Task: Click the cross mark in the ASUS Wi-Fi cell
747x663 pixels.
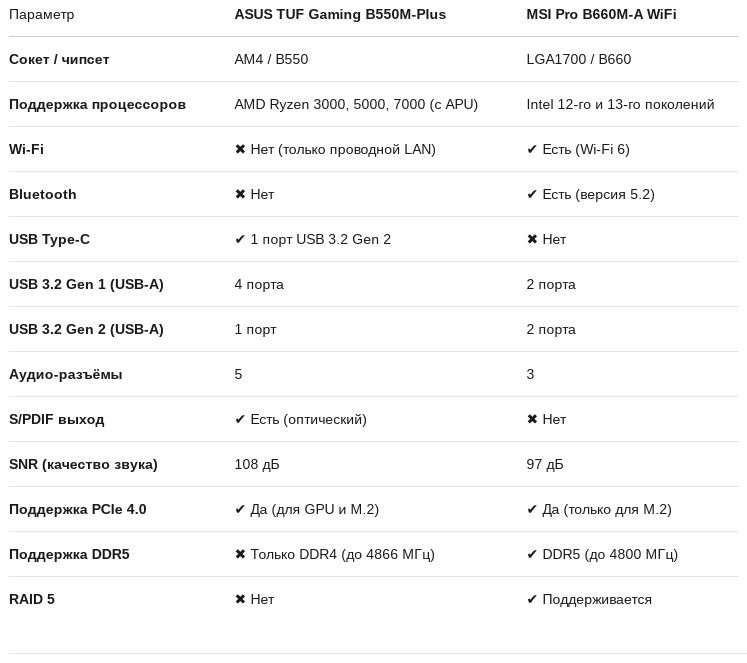Action: tap(240, 149)
